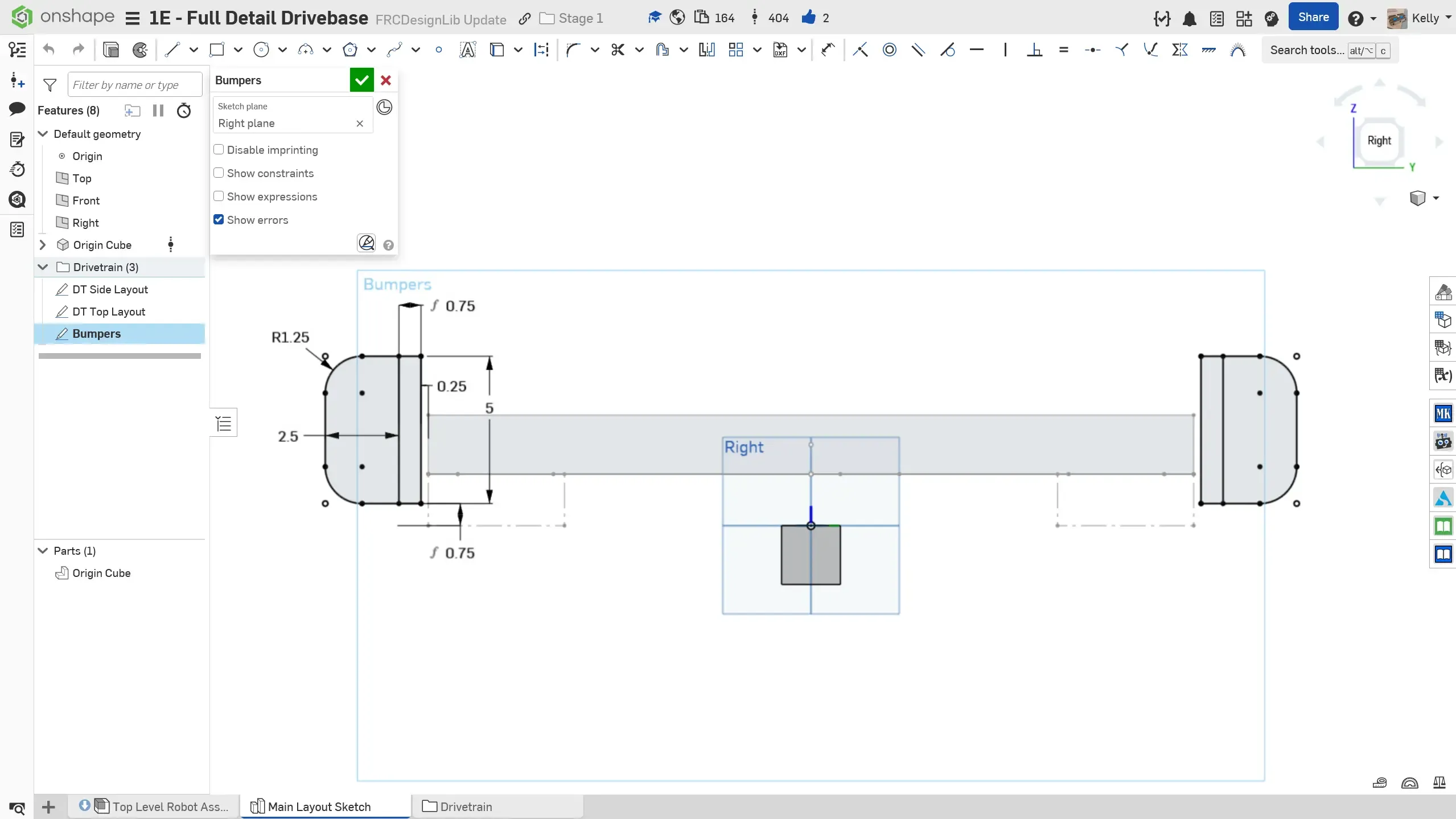Select the Trim scissors tool

pyautogui.click(x=618, y=50)
